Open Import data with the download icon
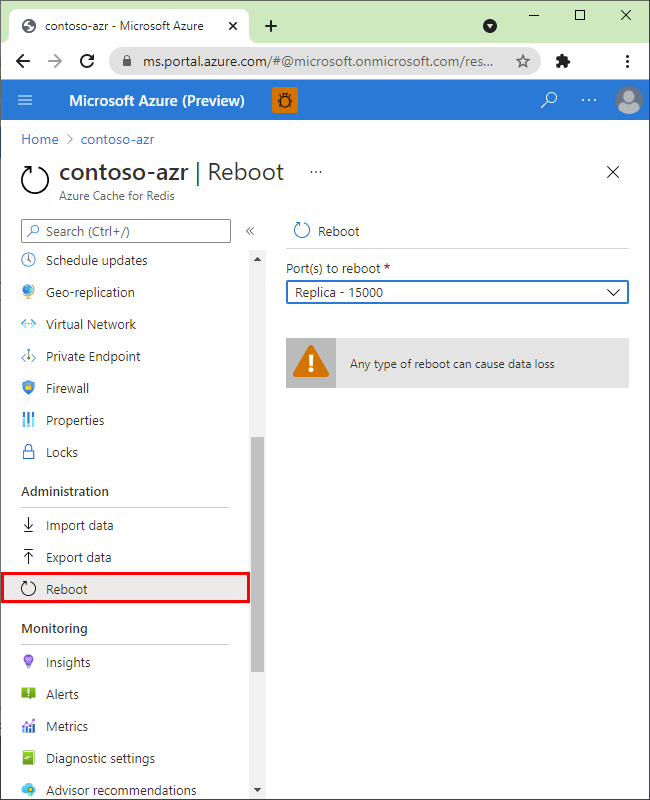Image resolution: width=650 pixels, height=800 pixels. click(x=30, y=525)
